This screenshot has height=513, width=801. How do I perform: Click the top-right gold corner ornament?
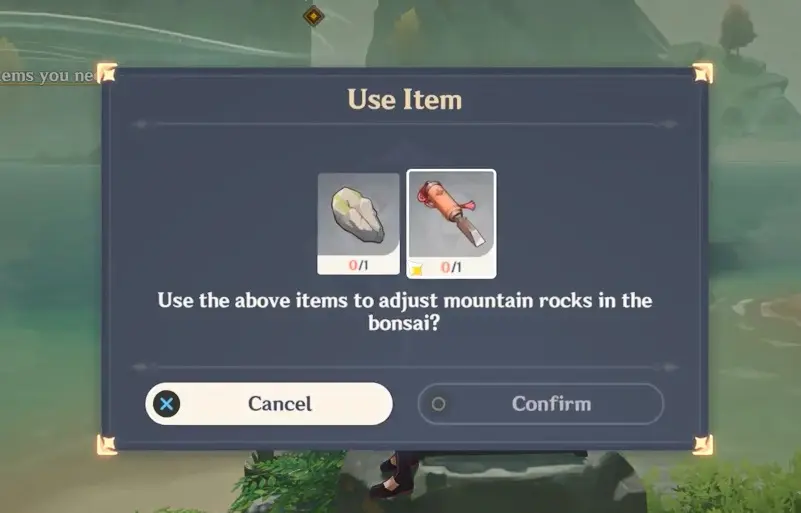703,73
